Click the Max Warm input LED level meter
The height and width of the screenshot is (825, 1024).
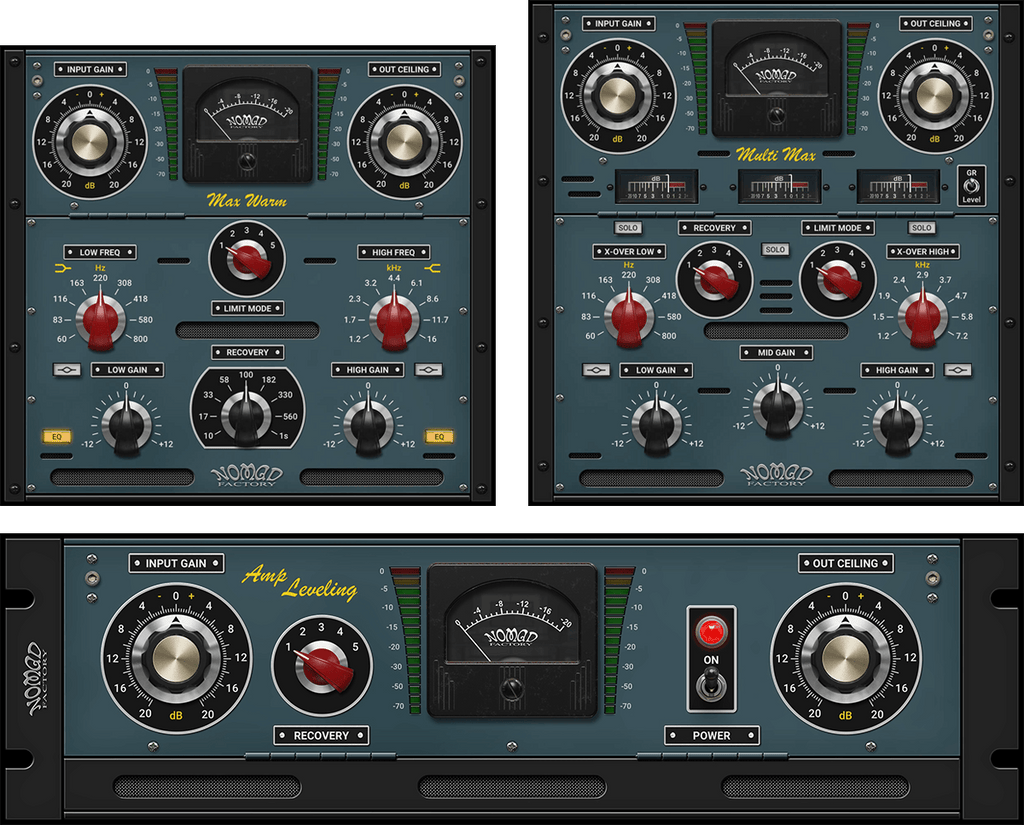click(x=167, y=123)
